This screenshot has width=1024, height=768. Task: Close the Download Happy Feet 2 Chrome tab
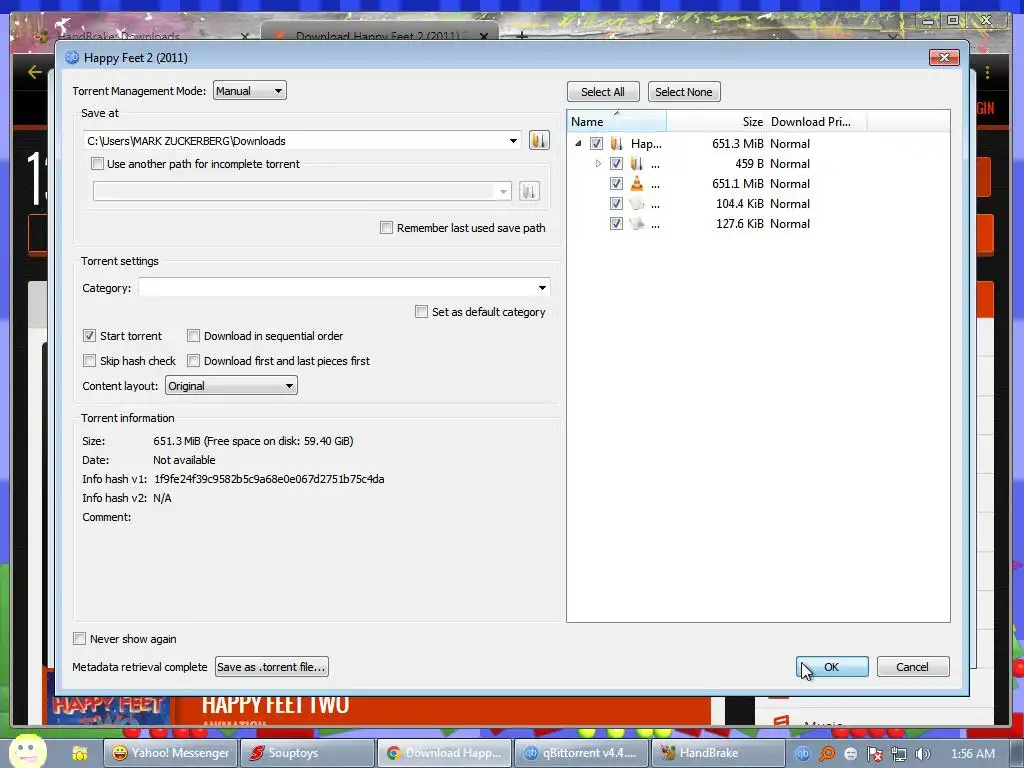pos(483,36)
